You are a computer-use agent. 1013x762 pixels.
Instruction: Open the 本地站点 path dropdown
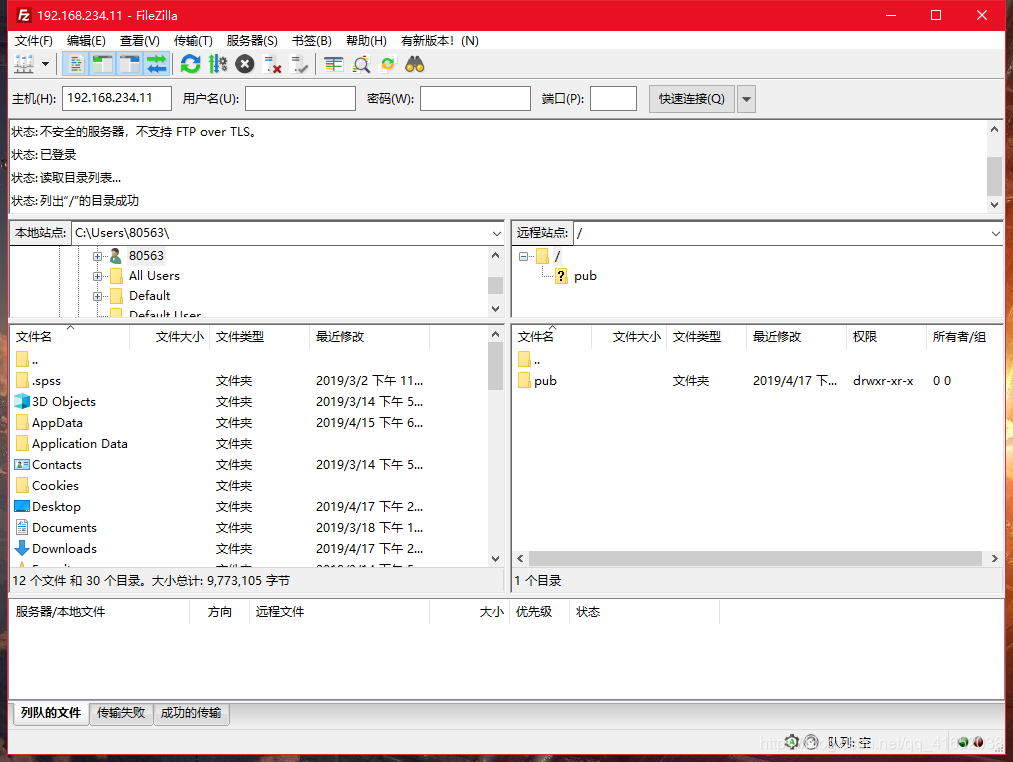(496, 233)
